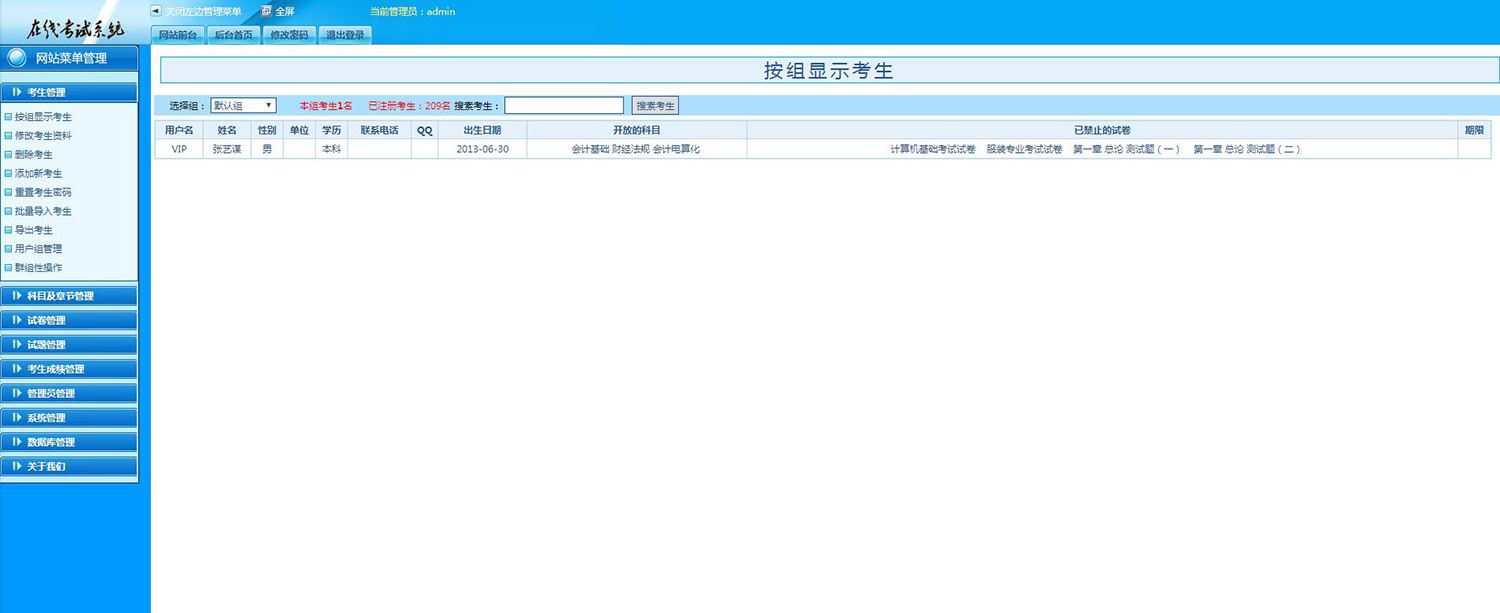Click the square bullet icon before 导出考生
This screenshot has height=613, width=1500.
coord(8,230)
